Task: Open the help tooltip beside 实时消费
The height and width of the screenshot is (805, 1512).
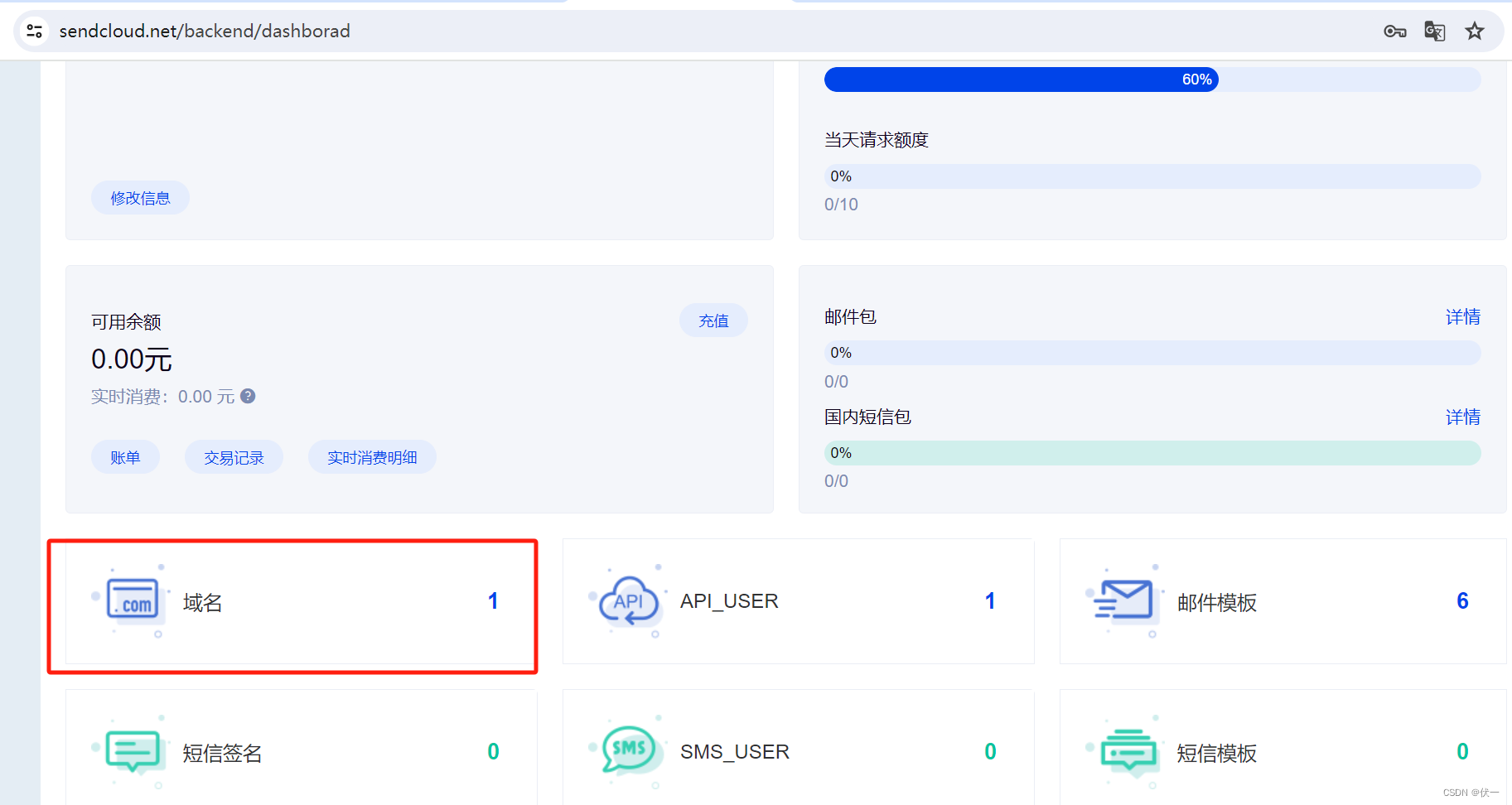Action: coord(247,396)
